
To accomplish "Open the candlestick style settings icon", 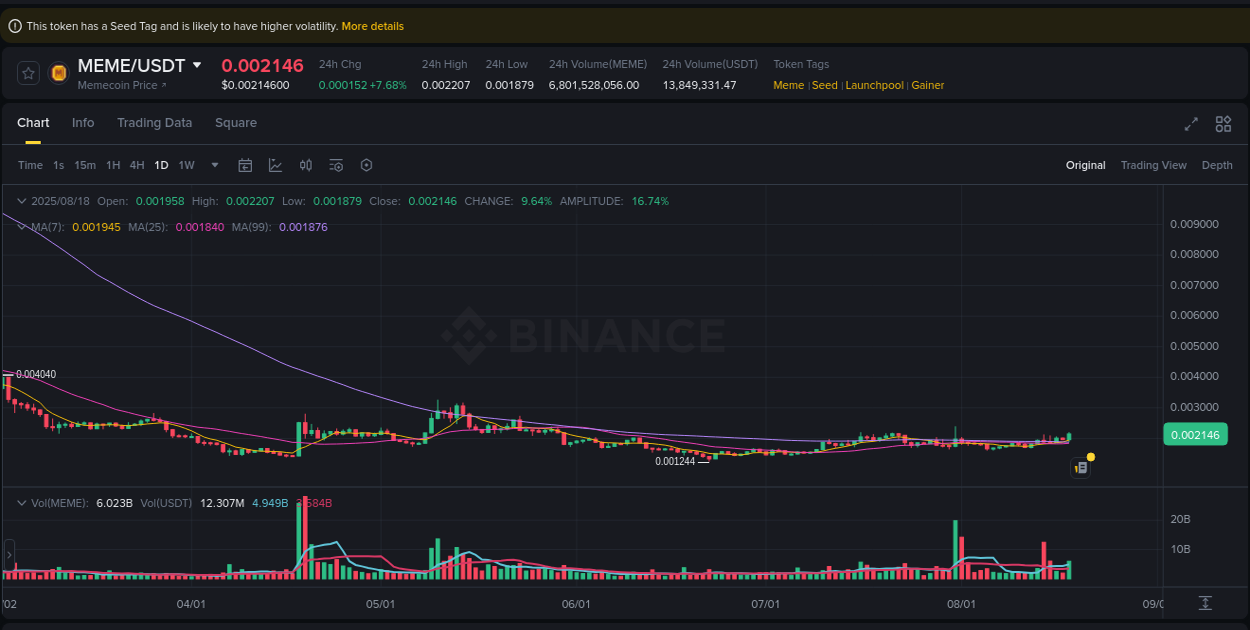I will tap(306, 165).
